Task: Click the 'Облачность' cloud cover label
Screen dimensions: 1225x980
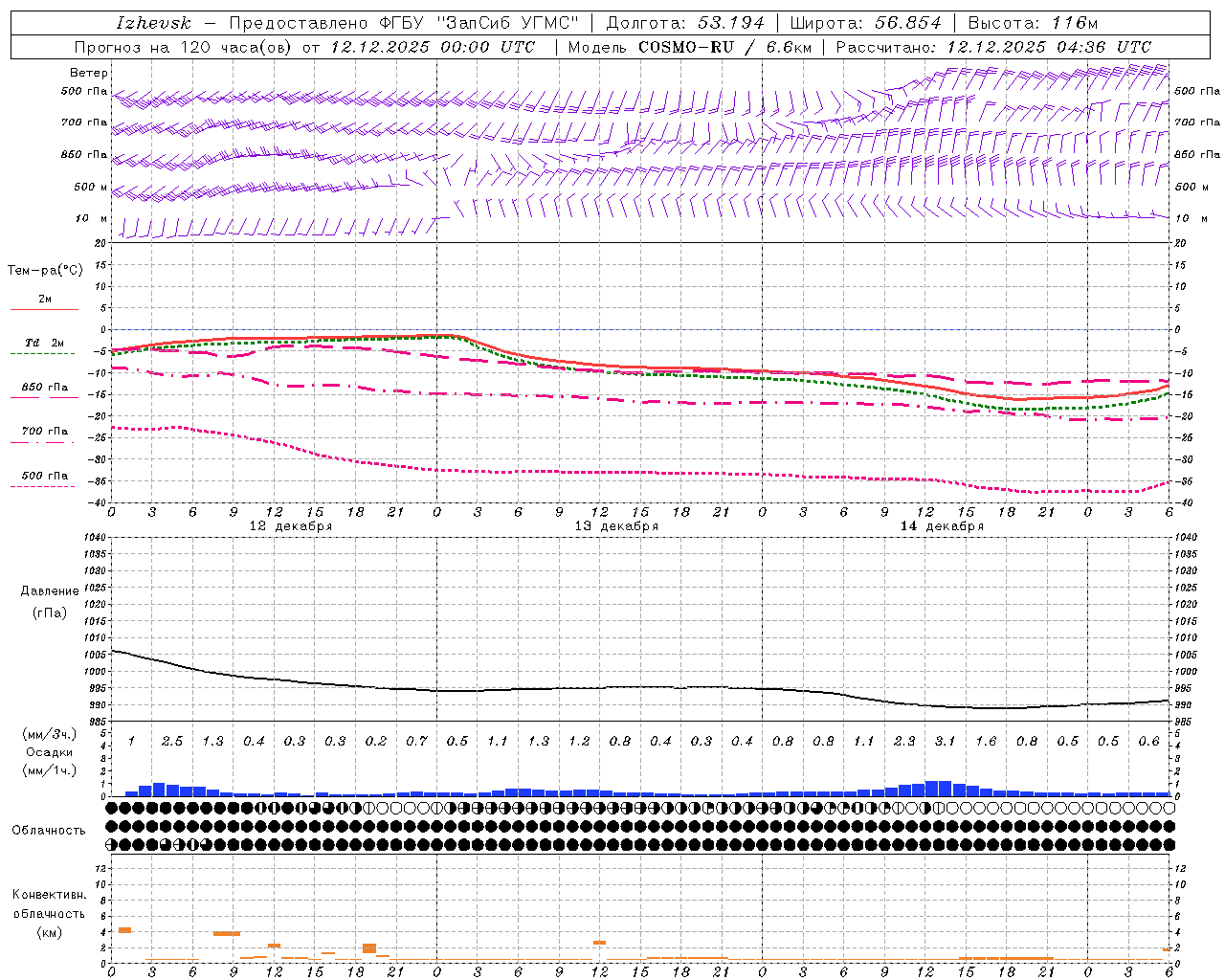Action: click(49, 830)
